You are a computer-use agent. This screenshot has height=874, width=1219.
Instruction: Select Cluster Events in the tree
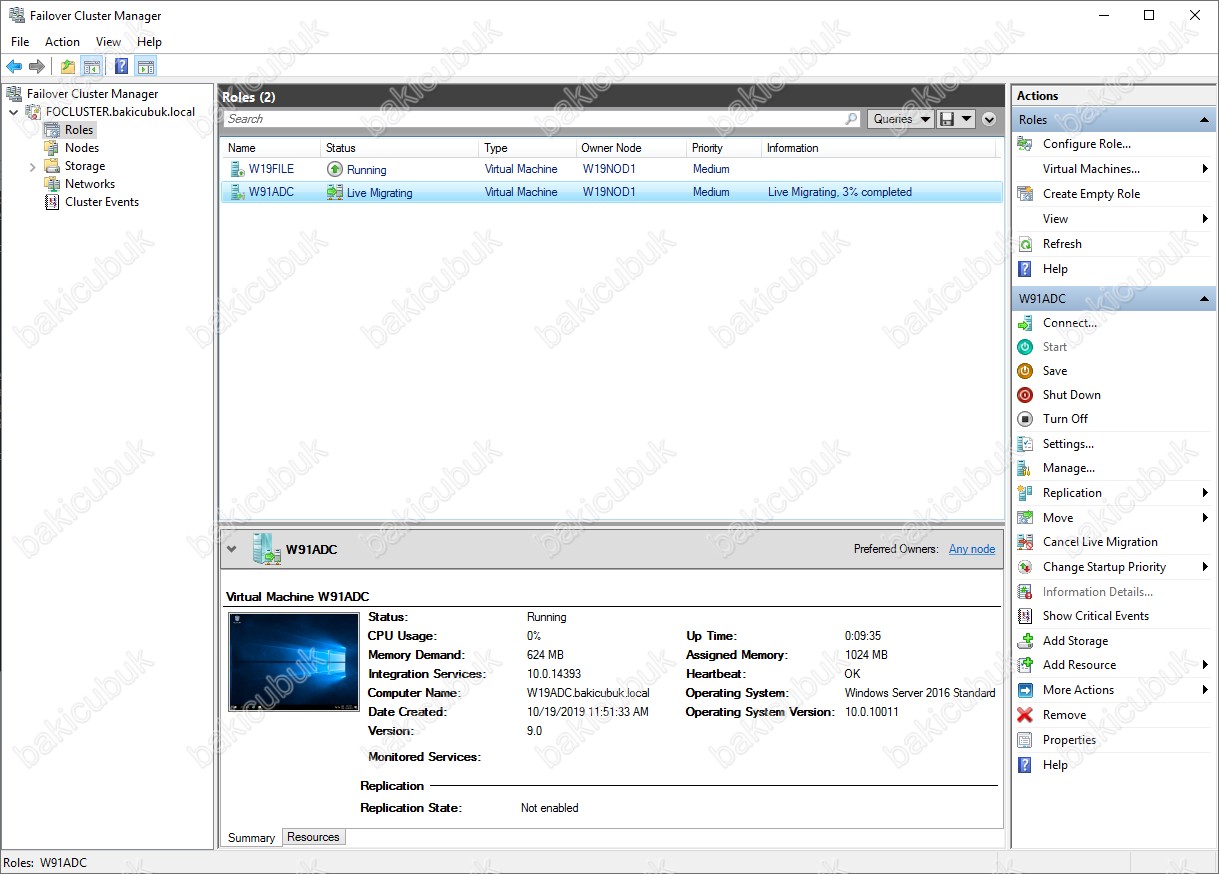click(x=102, y=202)
